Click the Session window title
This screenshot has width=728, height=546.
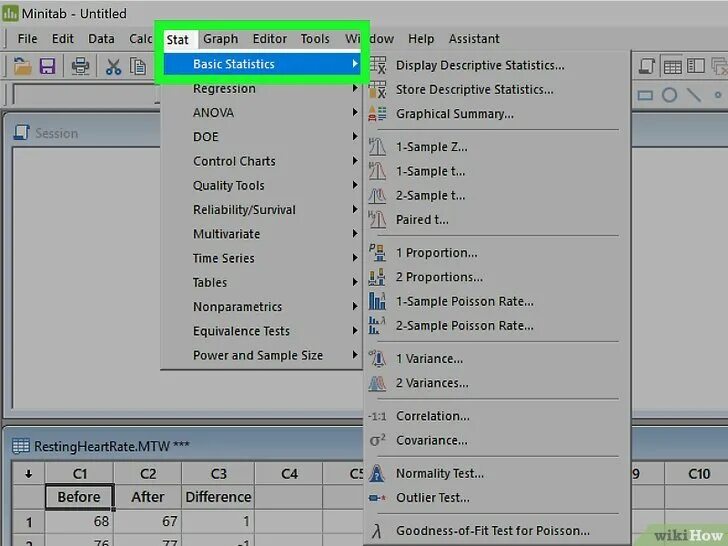(x=57, y=133)
